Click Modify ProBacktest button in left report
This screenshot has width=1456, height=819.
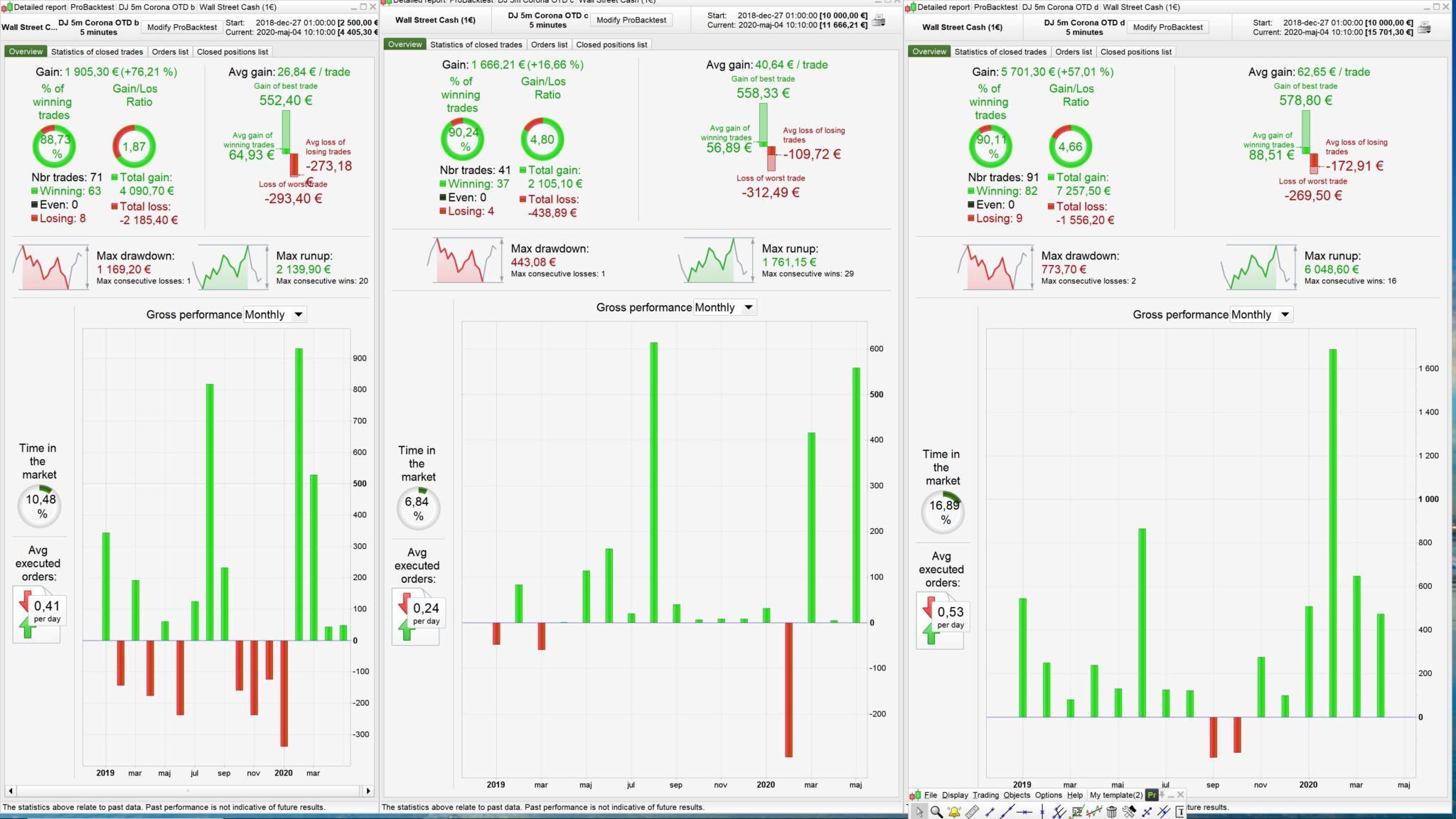pos(182,27)
